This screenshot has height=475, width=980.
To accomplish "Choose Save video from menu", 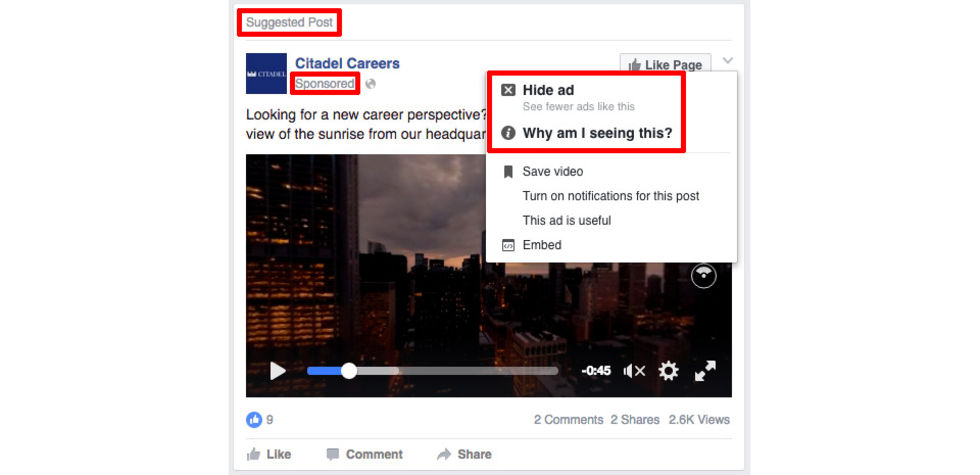I will coord(552,171).
